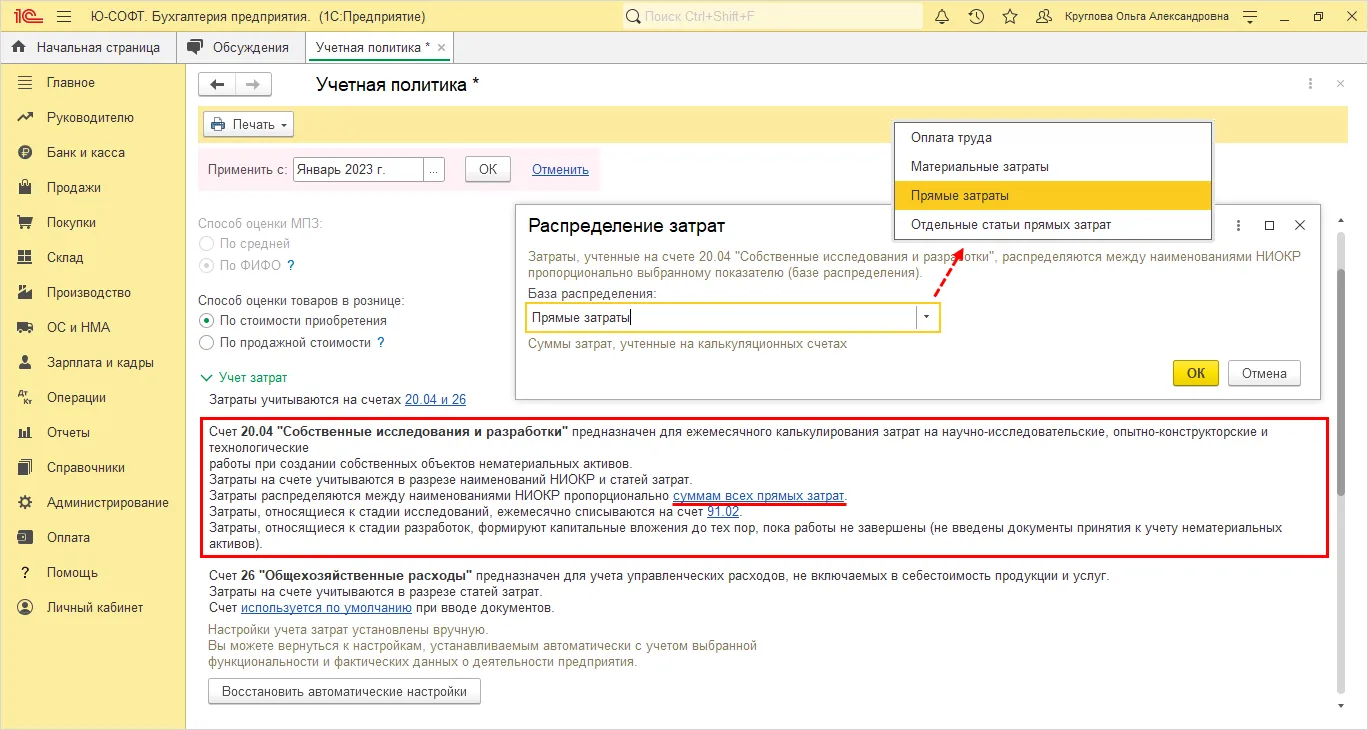Choose Прямые затраты from list
Viewport: 1368px width, 730px height.
(1052, 196)
